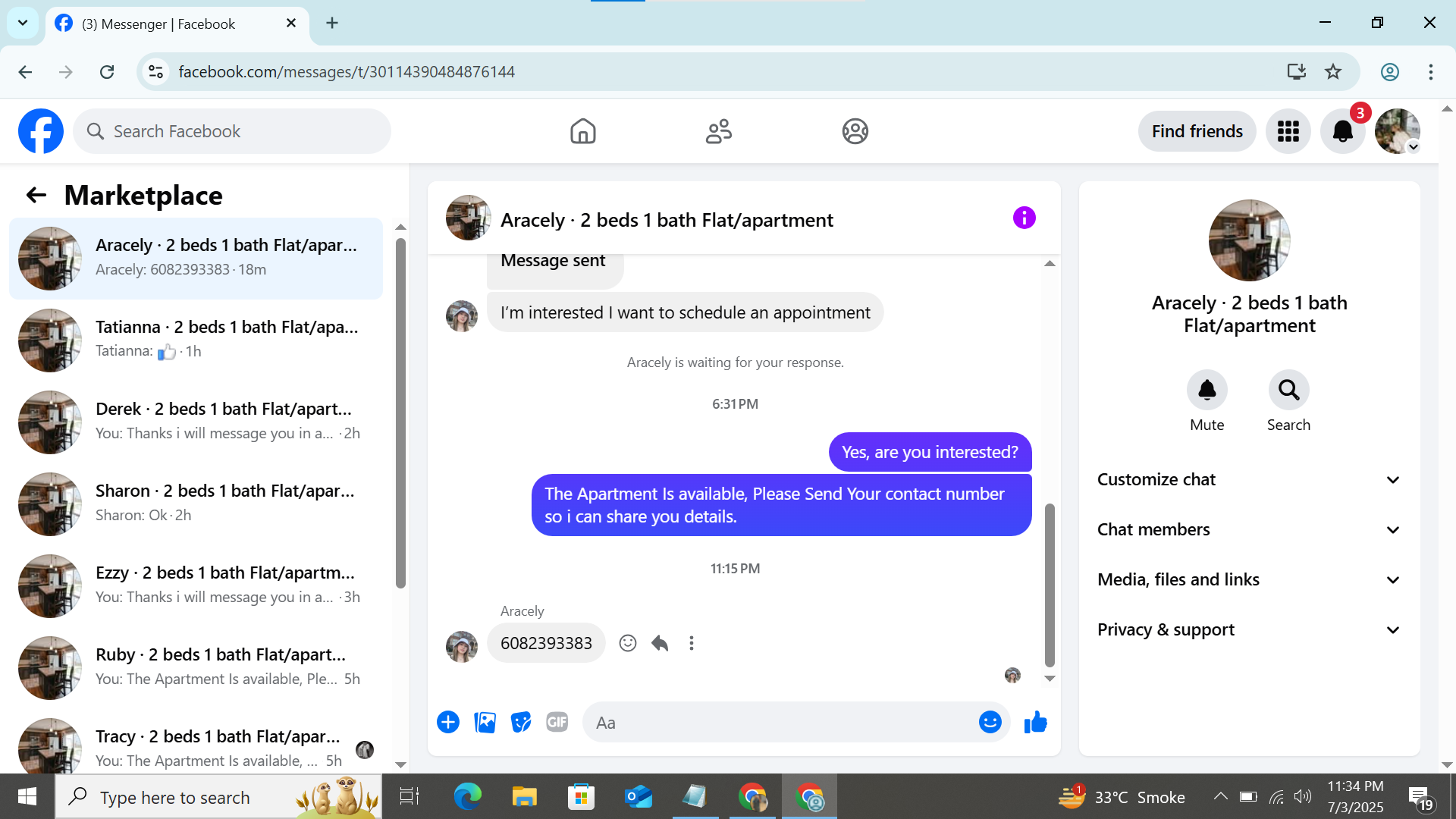Image resolution: width=1456 pixels, height=819 pixels.
Task: Send a thumbs up like
Action: pos(1035,722)
